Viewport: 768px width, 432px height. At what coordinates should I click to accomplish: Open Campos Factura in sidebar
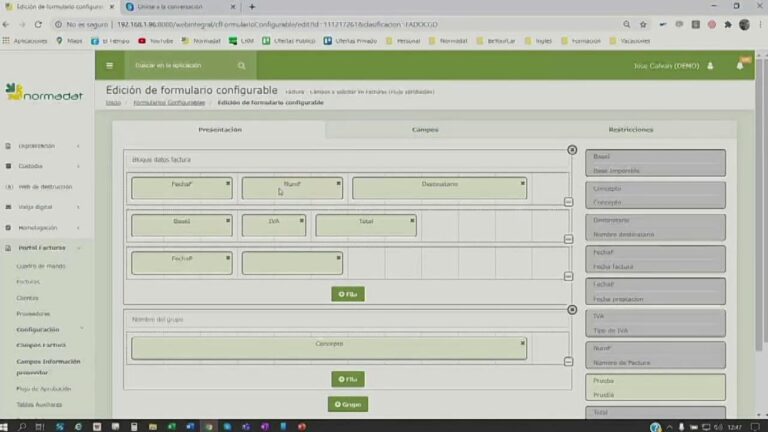[x=41, y=345]
